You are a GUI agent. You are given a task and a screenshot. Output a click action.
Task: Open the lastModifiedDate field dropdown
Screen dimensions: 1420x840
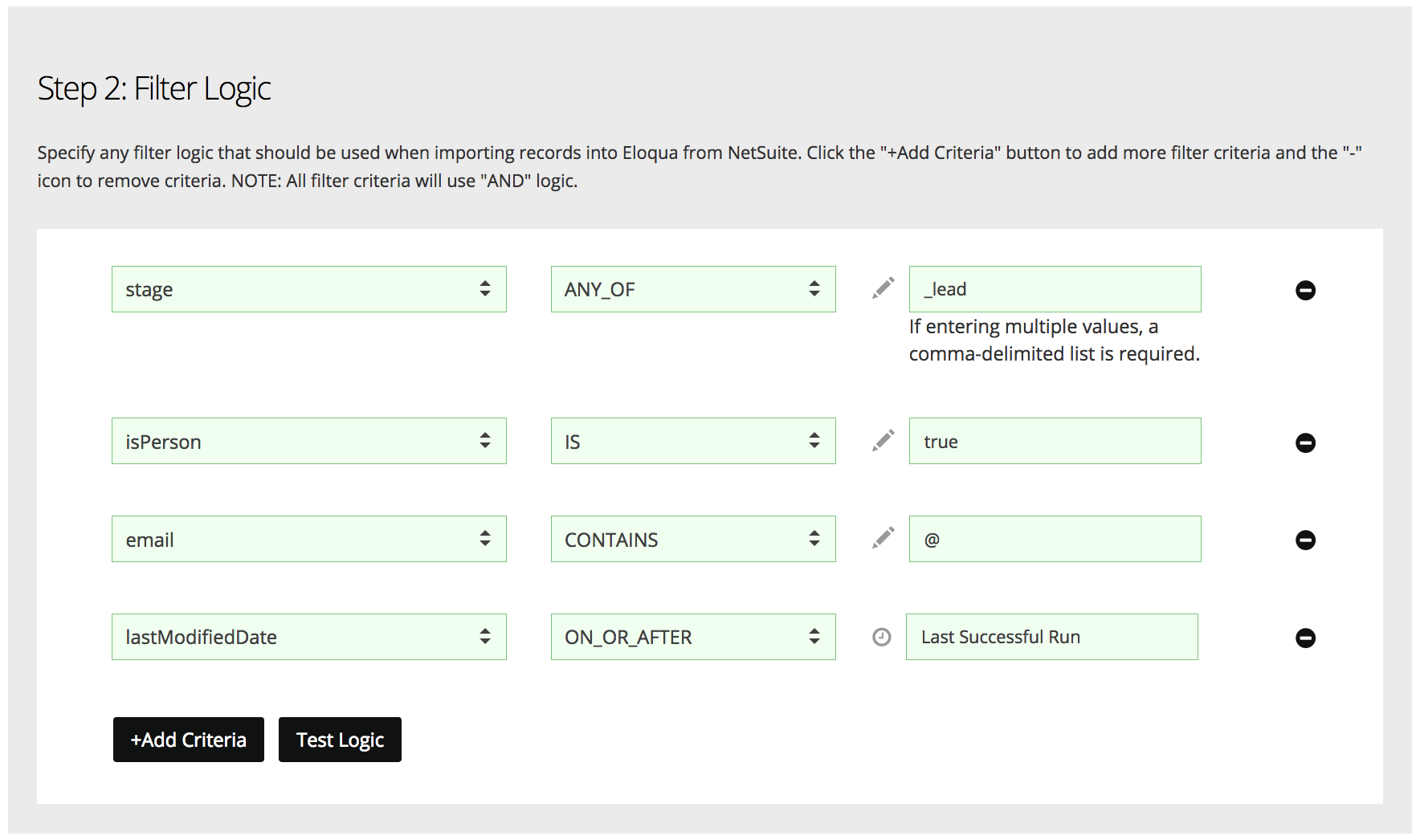pos(309,637)
